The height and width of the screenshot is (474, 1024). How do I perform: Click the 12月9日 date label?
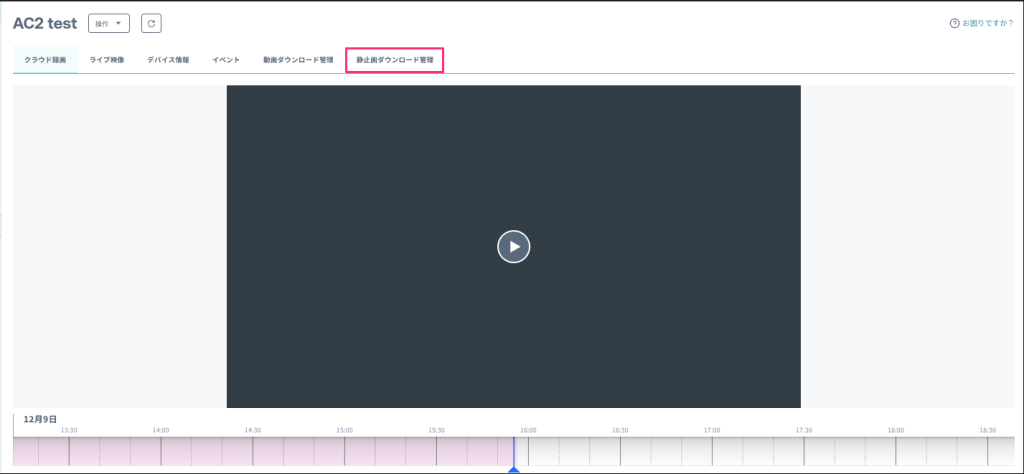tap(40, 419)
